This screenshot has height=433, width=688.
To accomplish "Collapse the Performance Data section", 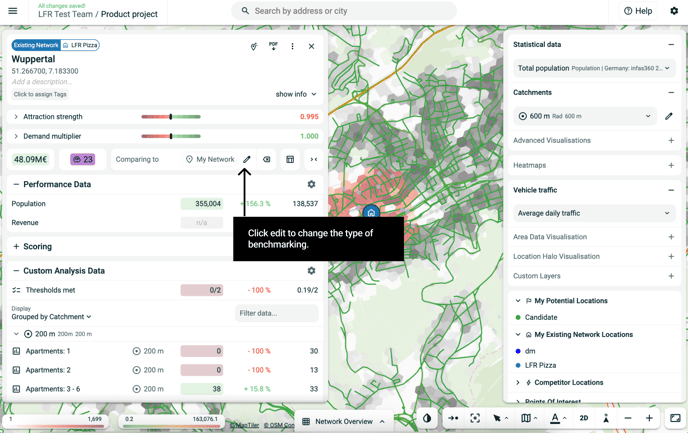I will (16, 185).
